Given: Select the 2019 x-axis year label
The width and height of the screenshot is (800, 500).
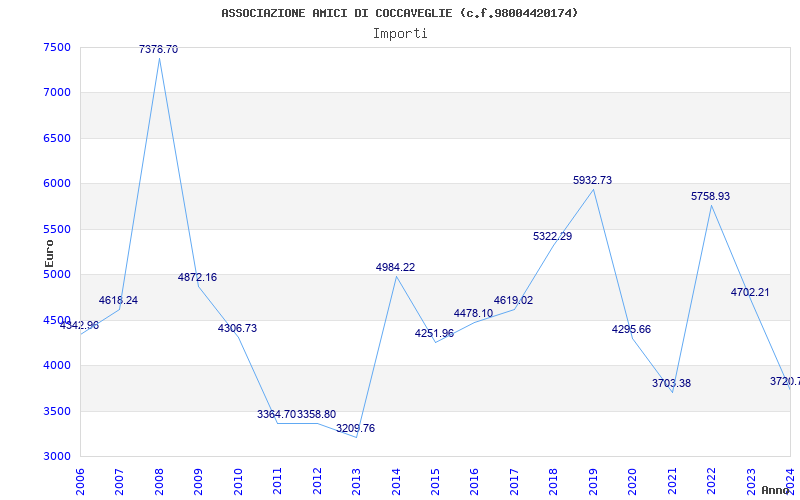Looking at the screenshot, I should point(593,482).
